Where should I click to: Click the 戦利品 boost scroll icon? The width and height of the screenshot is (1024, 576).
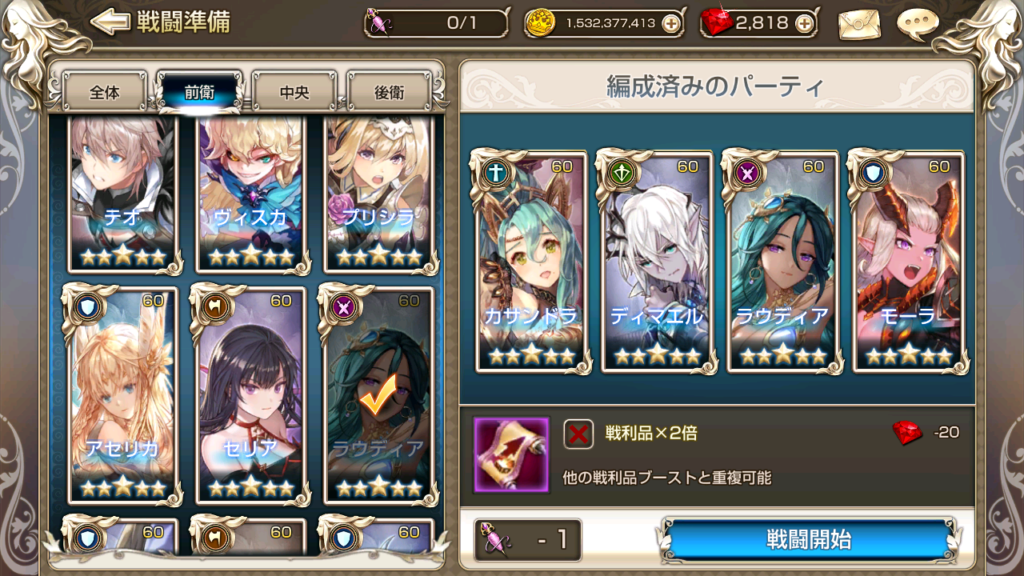(511, 455)
